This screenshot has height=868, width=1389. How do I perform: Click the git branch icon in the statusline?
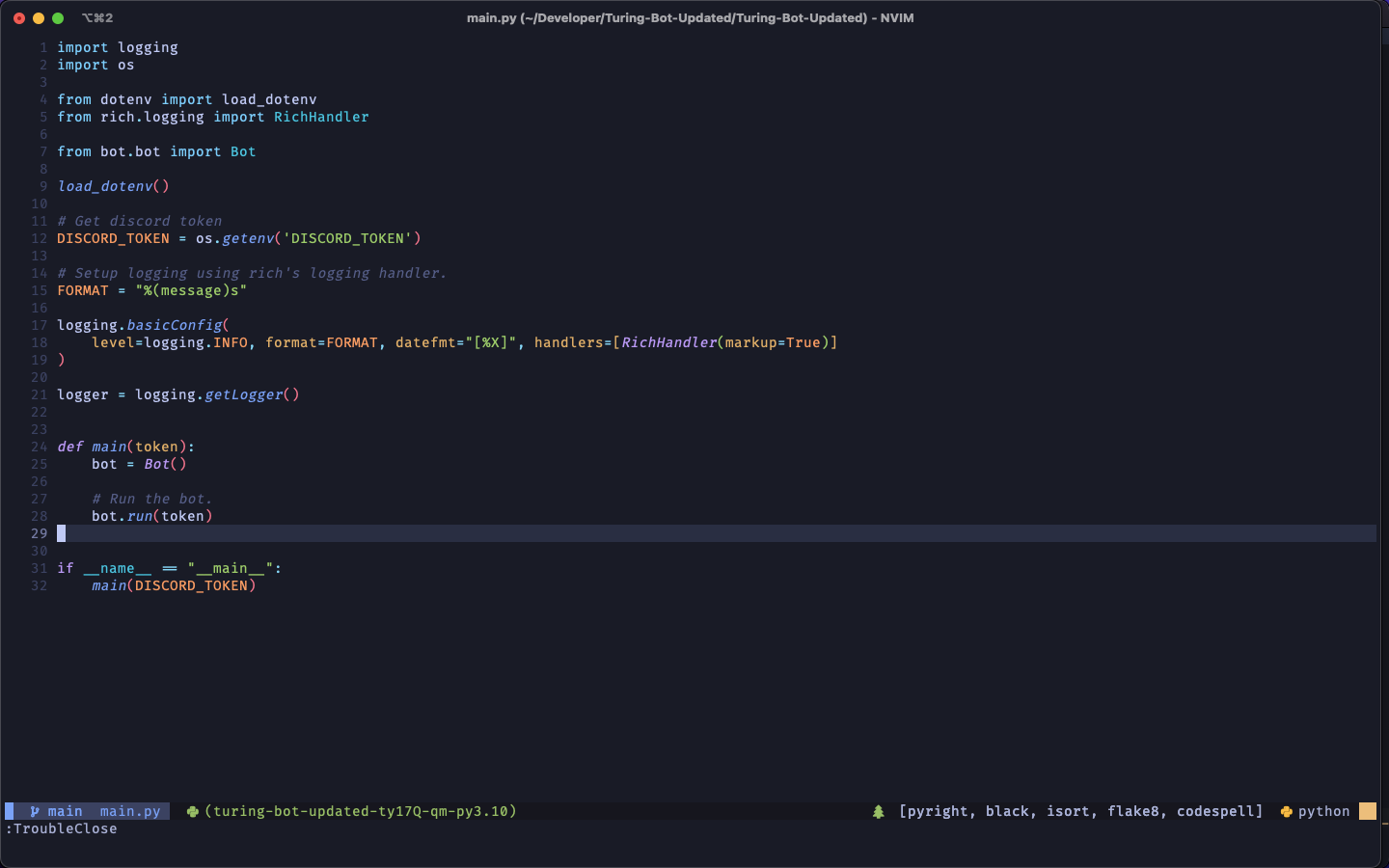(x=34, y=810)
